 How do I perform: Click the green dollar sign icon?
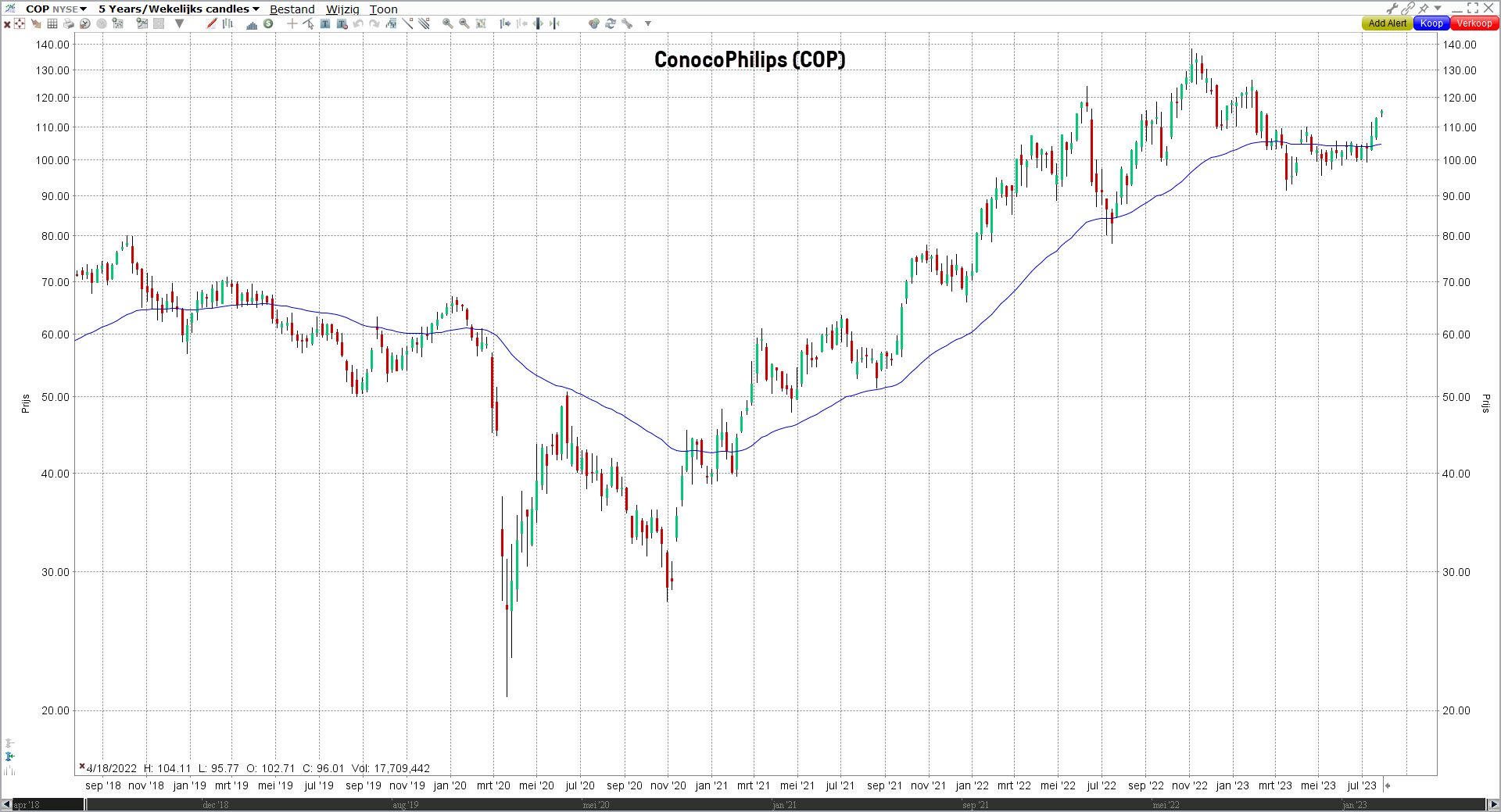(268, 23)
